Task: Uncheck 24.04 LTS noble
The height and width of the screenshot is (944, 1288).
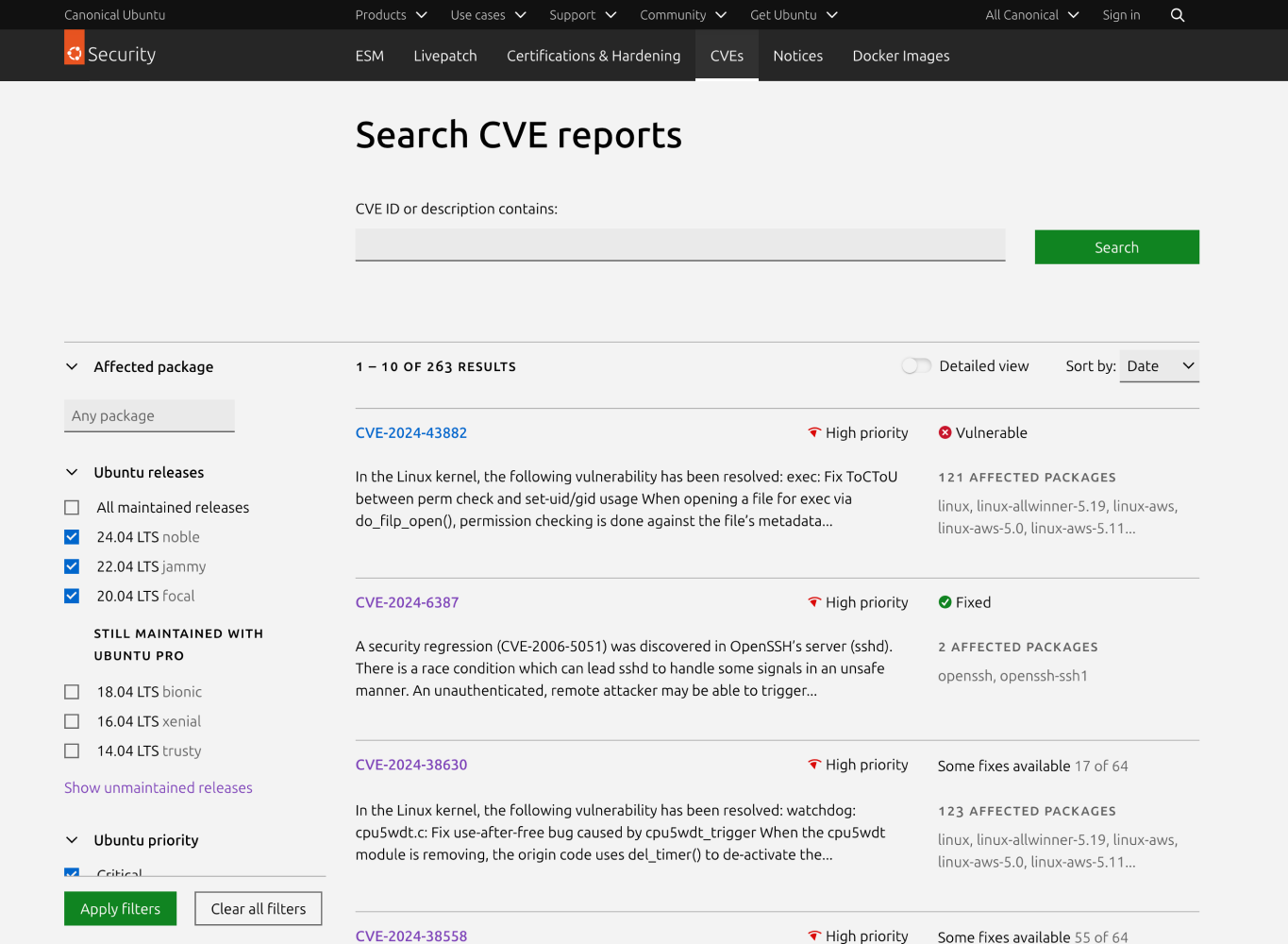Action: pos(72,537)
